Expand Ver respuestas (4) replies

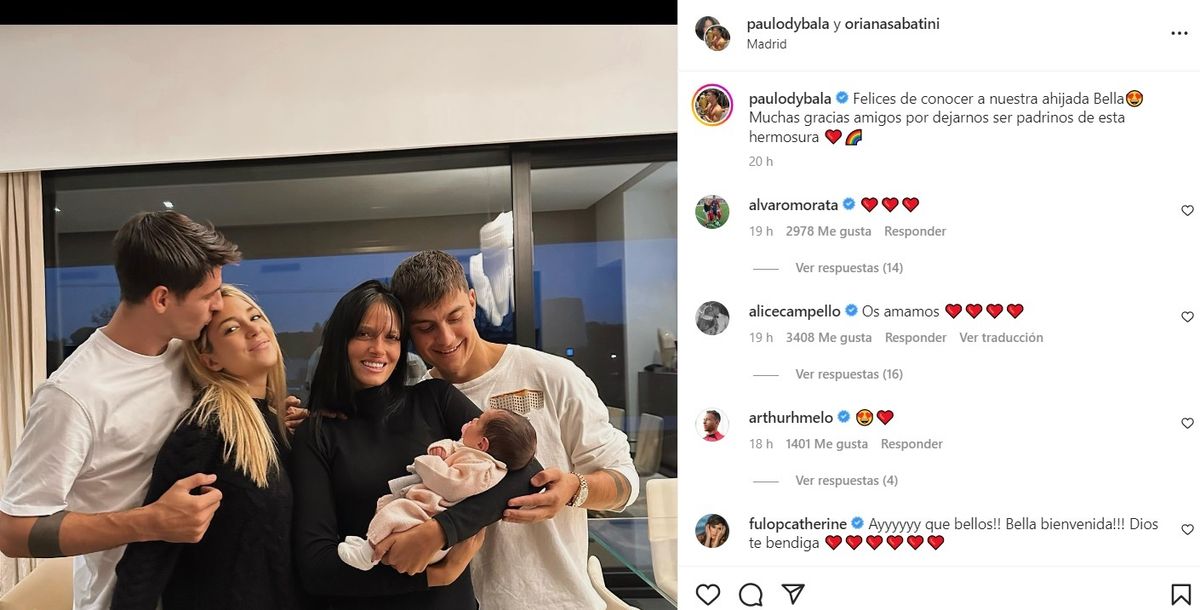(845, 481)
